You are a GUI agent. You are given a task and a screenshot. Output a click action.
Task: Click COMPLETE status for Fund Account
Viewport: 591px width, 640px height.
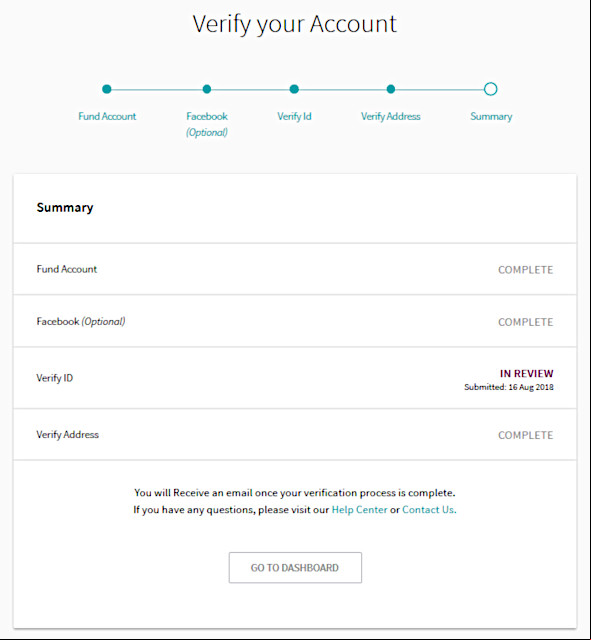click(526, 270)
